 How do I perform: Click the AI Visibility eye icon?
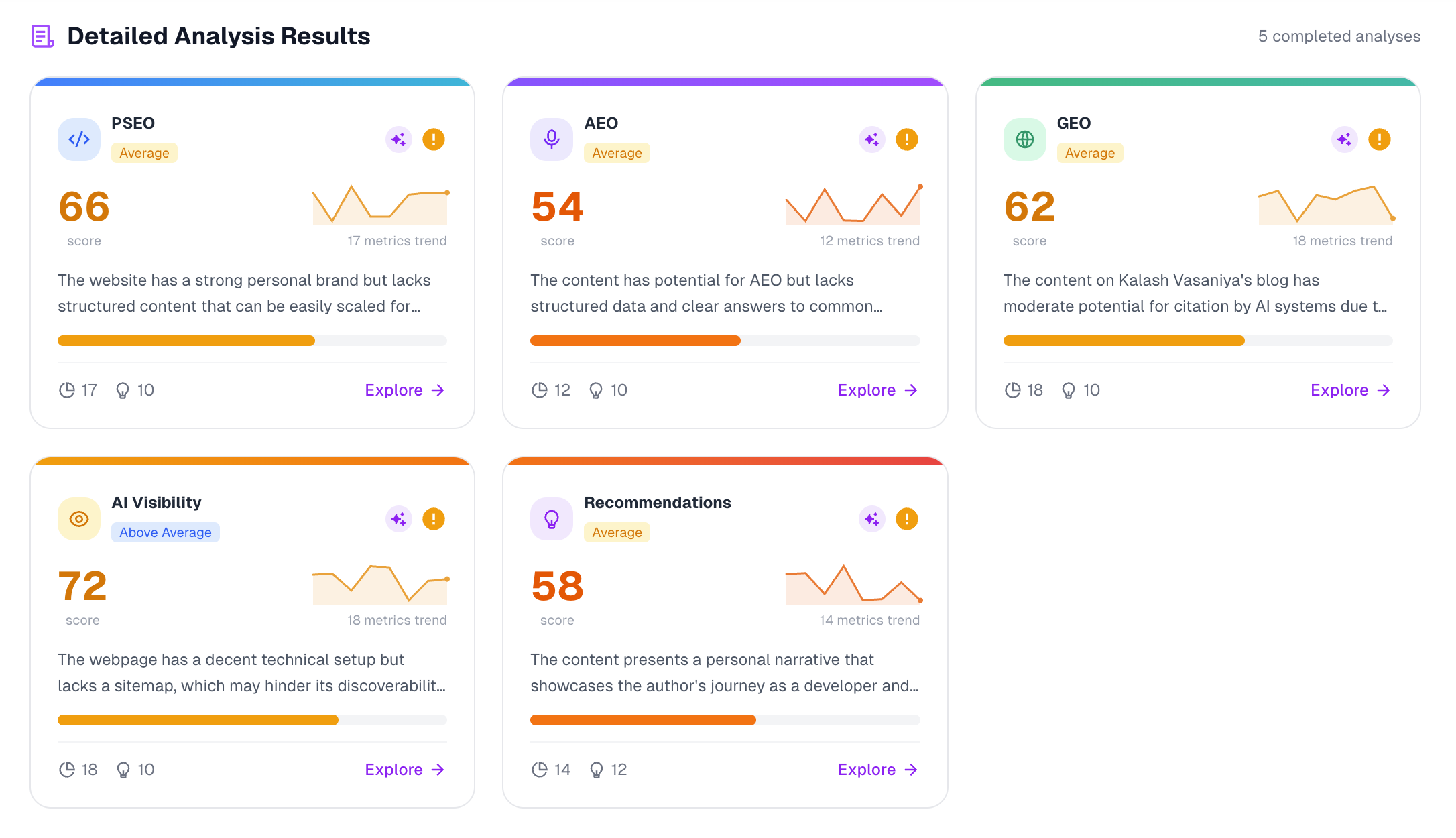point(78,518)
